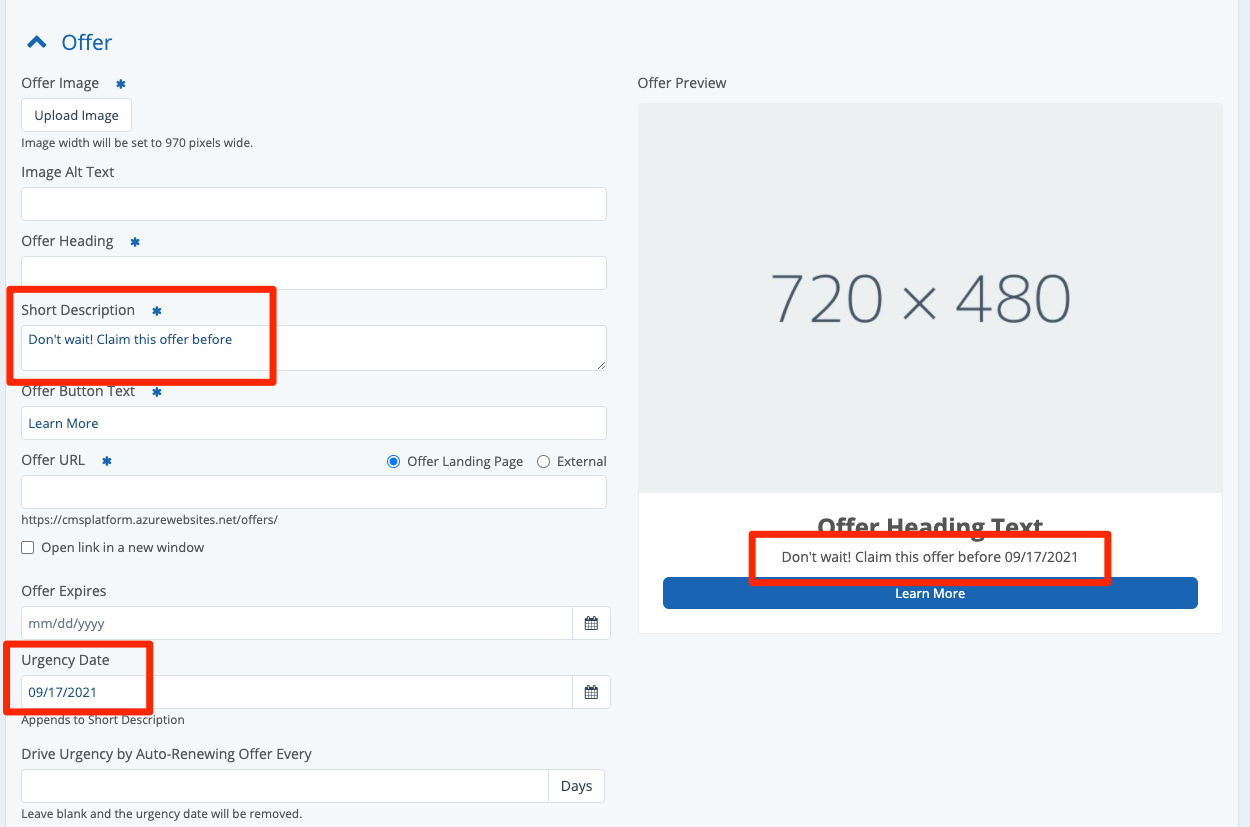Click the Urgency Date input field
This screenshot has width=1250, height=827.
tap(296, 692)
